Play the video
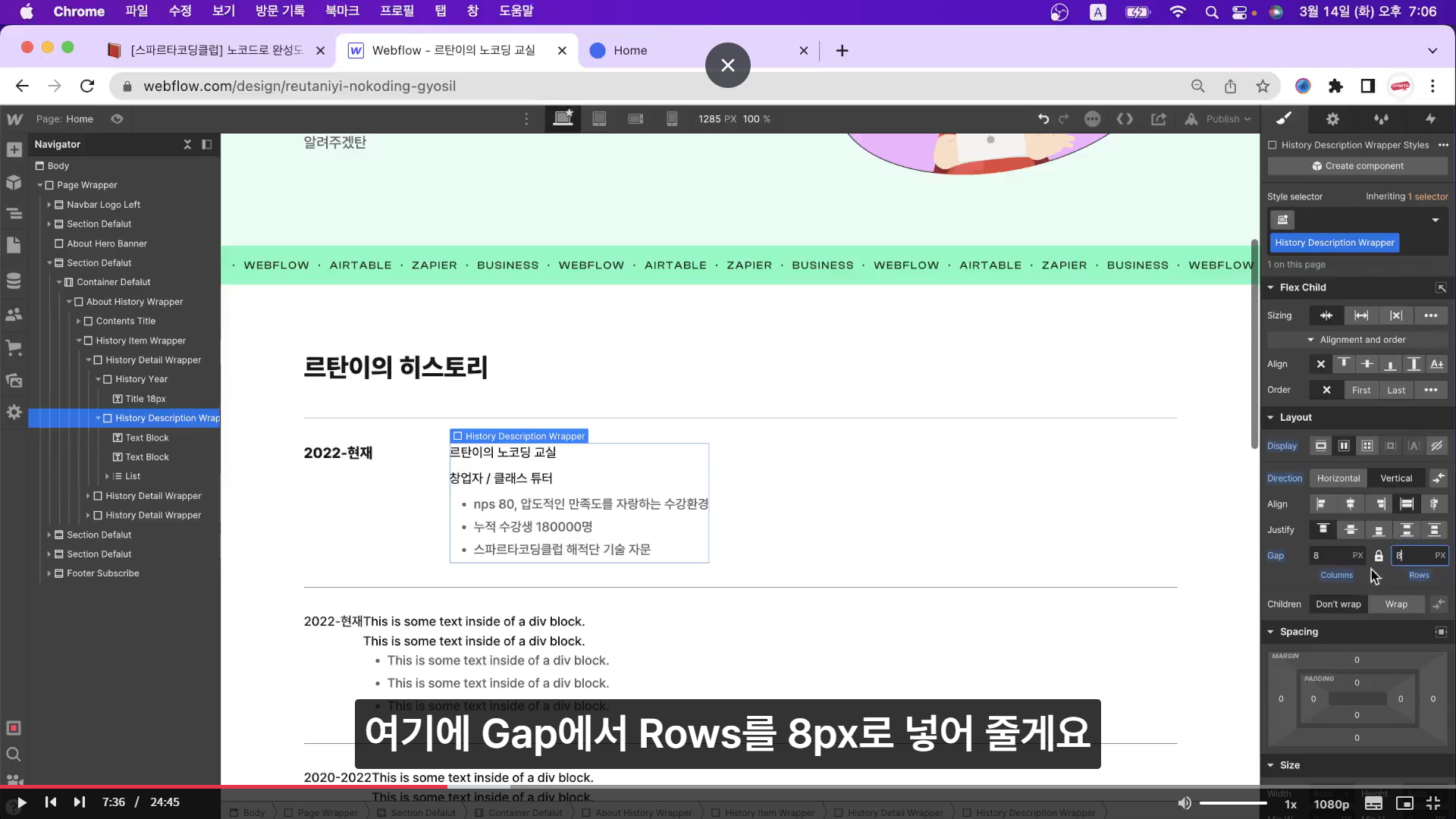The height and width of the screenshot is (819, 1456). point(21,802)
